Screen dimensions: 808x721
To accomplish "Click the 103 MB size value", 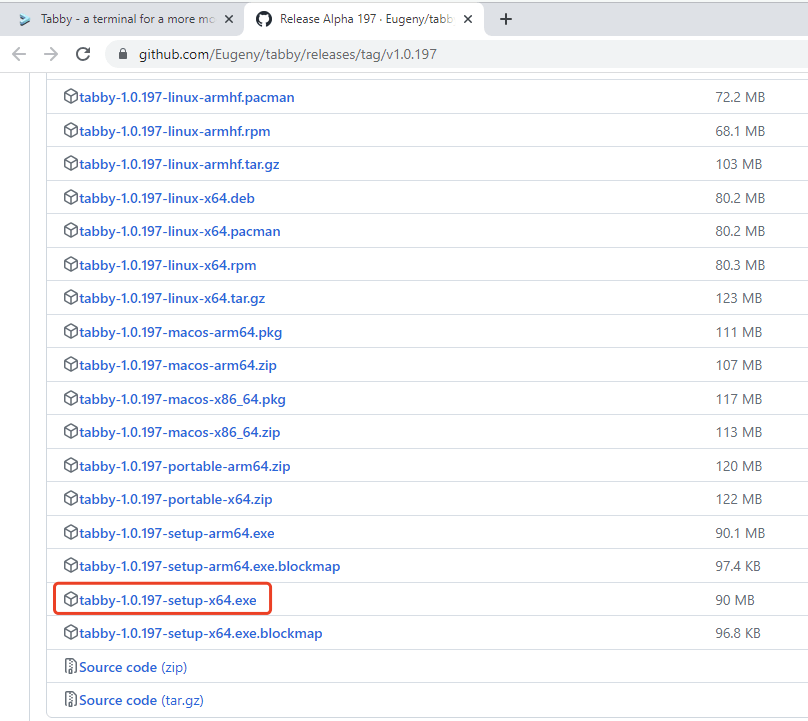I will pyautogui.click(x=738, y=164).
